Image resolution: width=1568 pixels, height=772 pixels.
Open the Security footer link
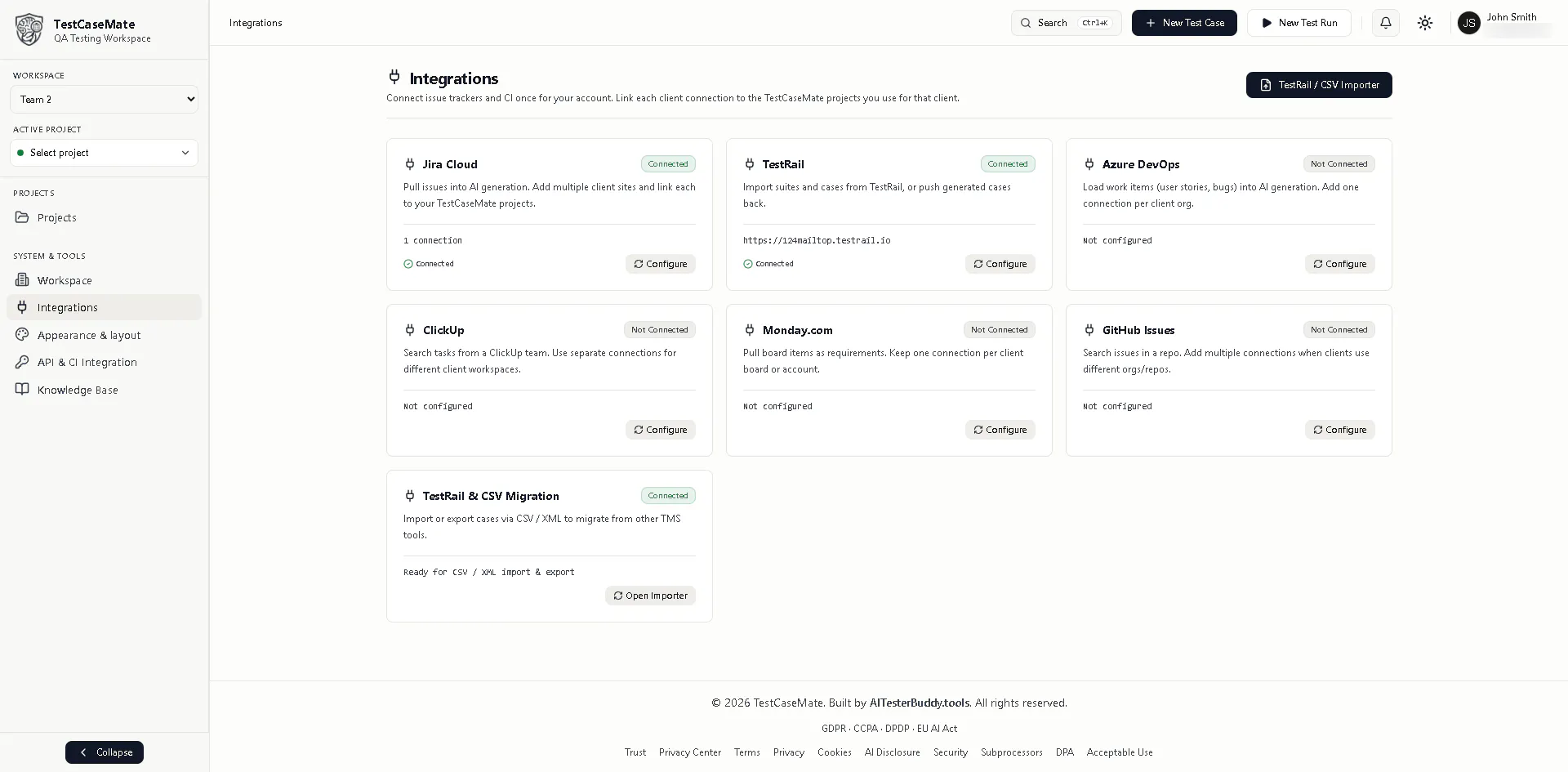[951, 752]
